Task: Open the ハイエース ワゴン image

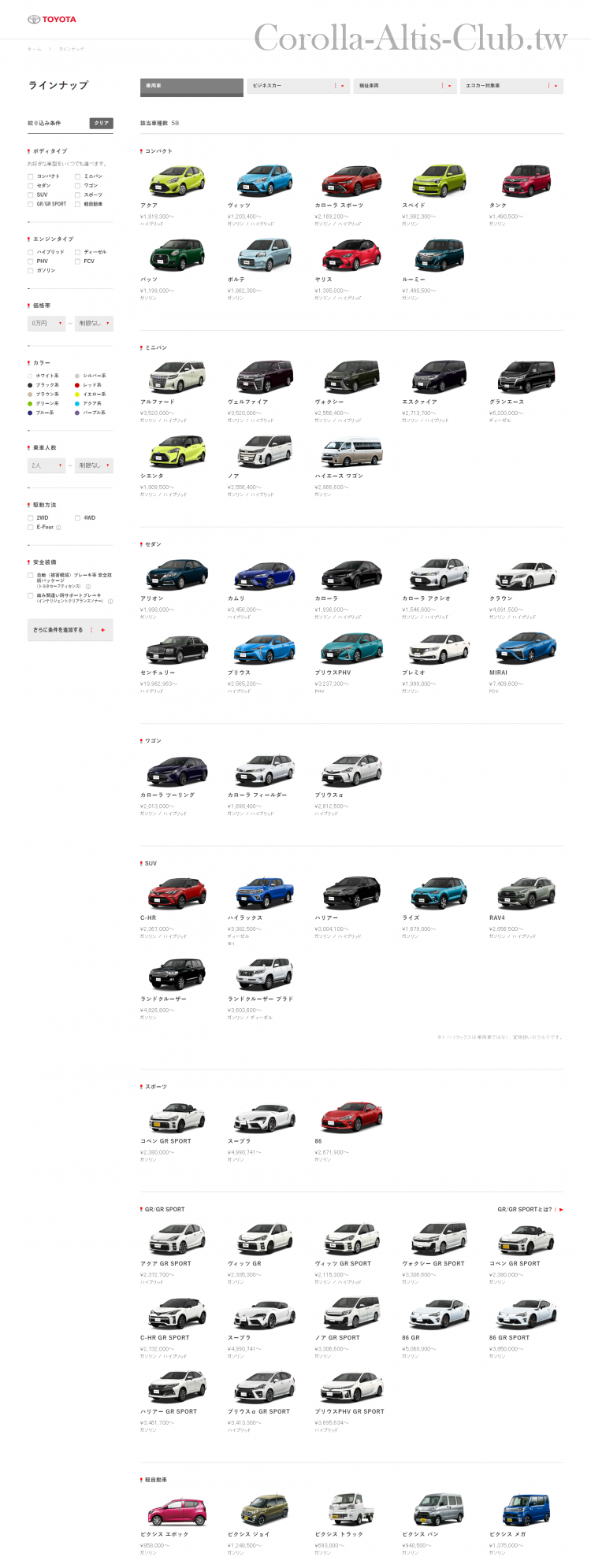Action: coord(351,451)
